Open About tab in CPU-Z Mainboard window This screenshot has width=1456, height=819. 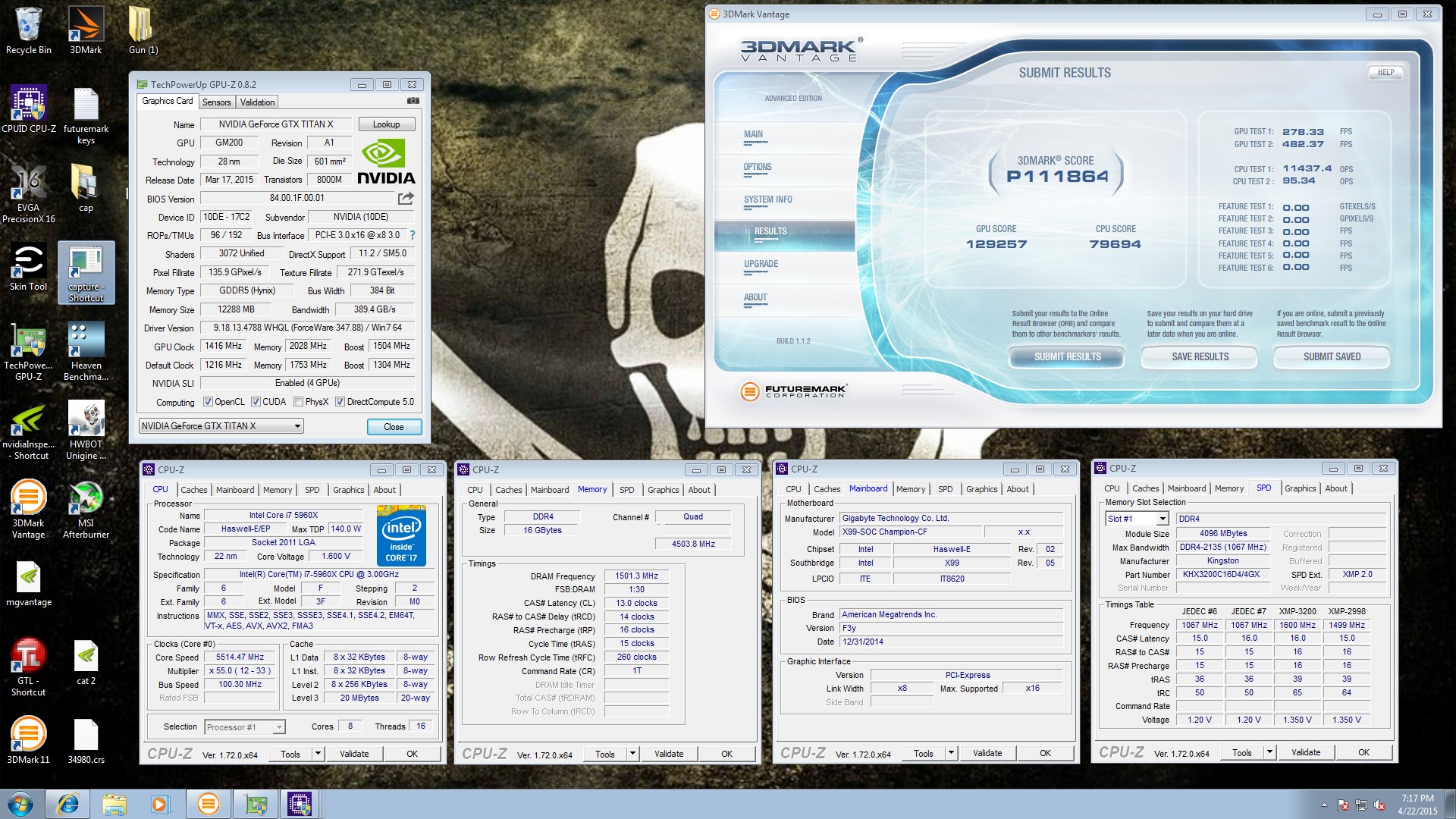(x=1018, y=489)
